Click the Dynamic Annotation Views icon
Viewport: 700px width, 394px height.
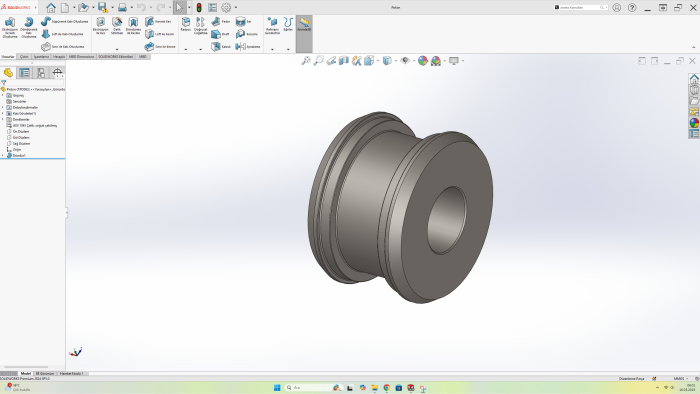click(356, 61)
